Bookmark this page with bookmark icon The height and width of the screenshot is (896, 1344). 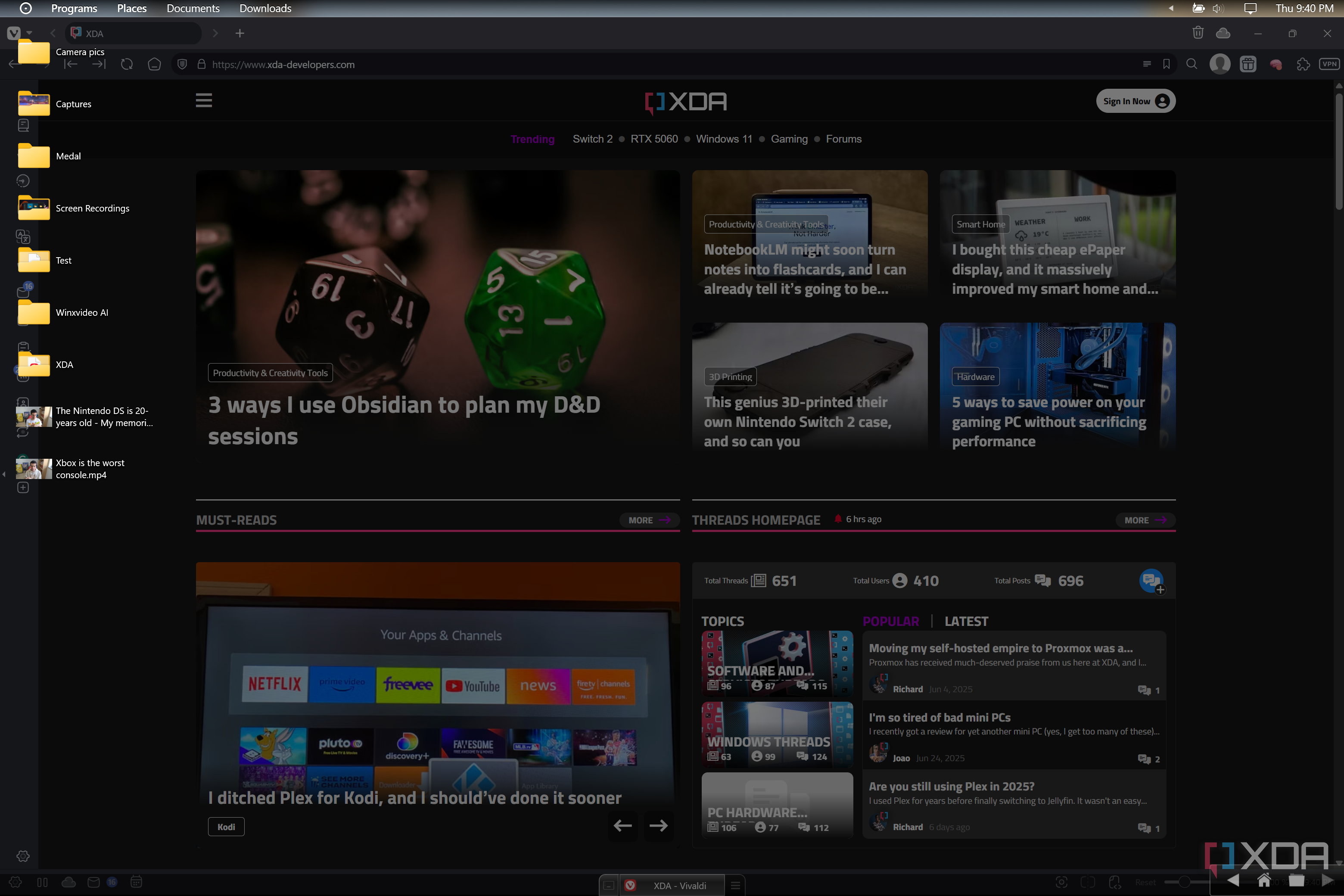point(1166,65)
